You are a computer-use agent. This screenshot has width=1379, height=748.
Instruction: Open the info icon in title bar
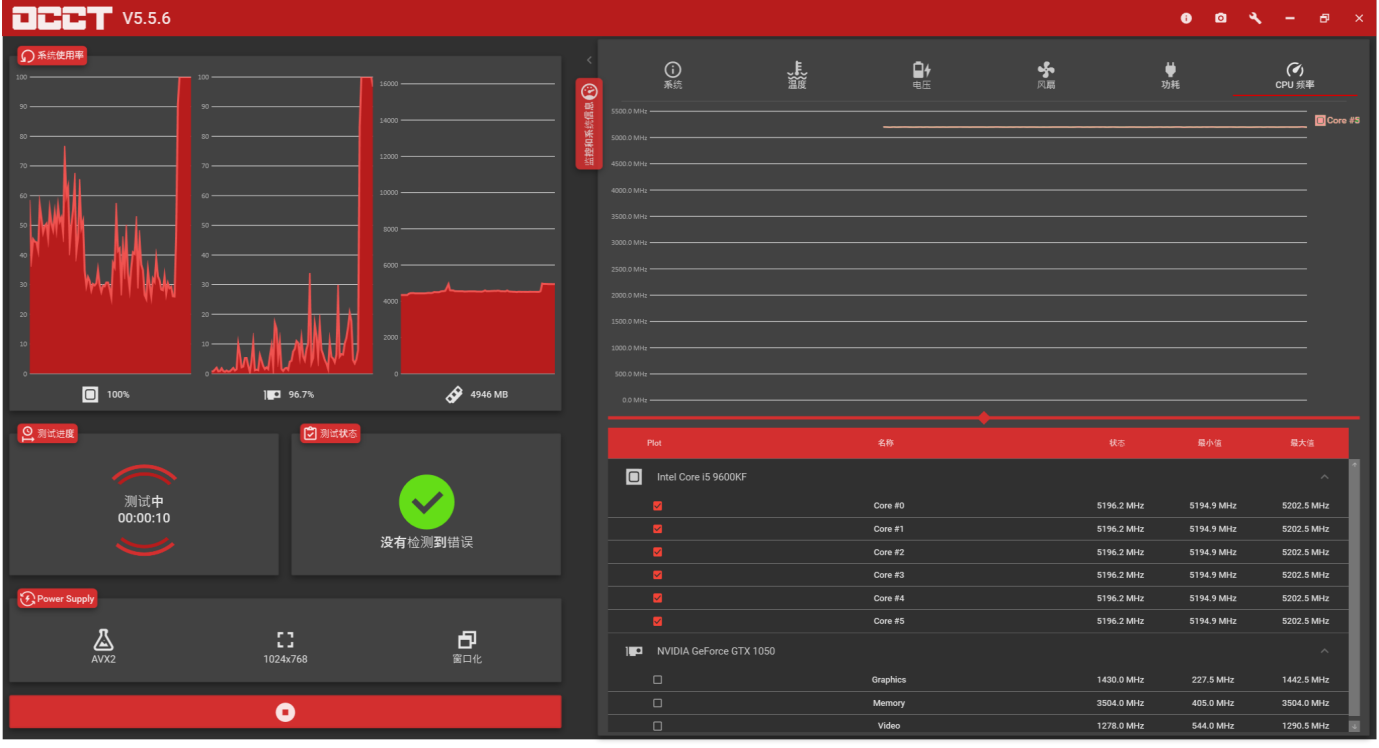point(1186,18)
